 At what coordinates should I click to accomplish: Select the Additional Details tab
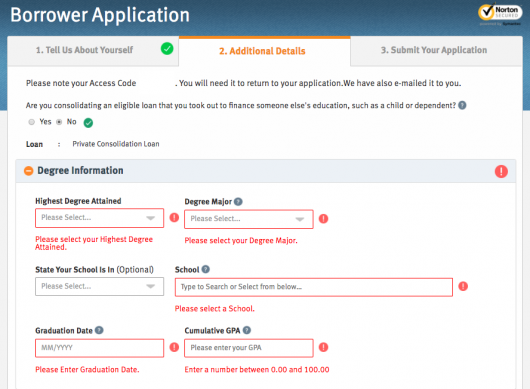[x=265, y=51]
